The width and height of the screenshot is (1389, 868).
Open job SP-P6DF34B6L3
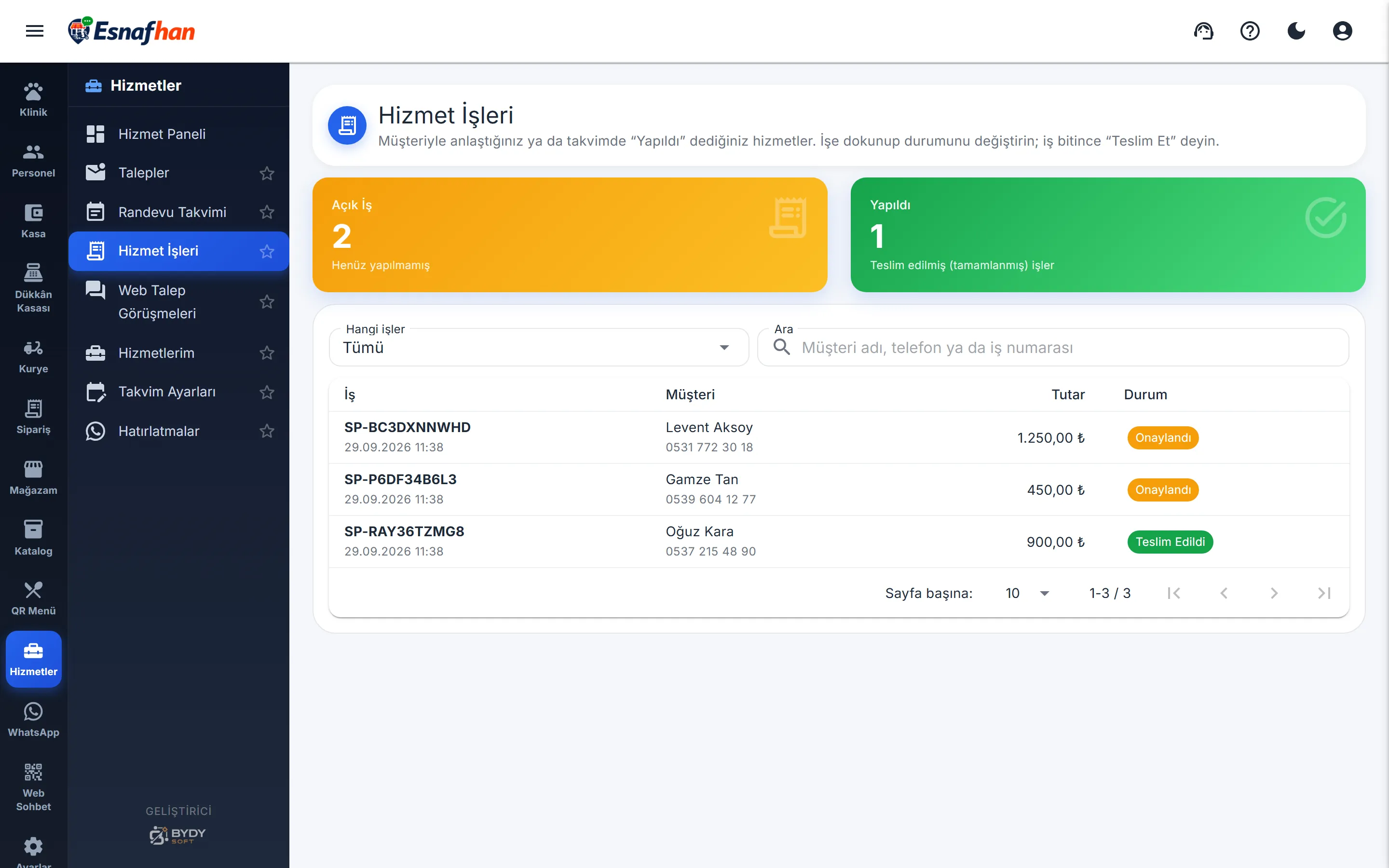[x=839, y=489]
